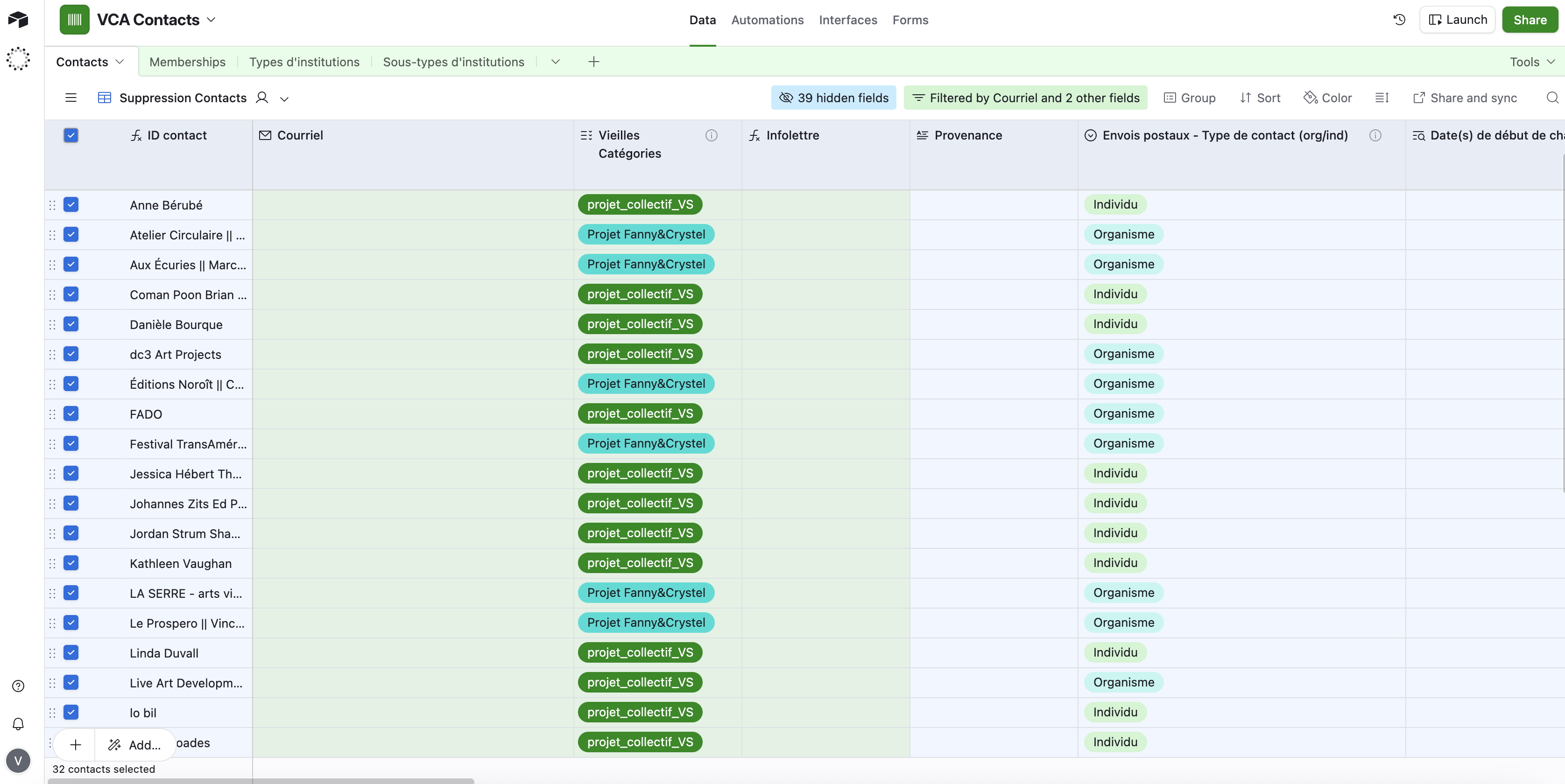The width and height of the screenshot is (1565, 784).
Task: Open the Color records option
Action: (x=1328, y=98)
